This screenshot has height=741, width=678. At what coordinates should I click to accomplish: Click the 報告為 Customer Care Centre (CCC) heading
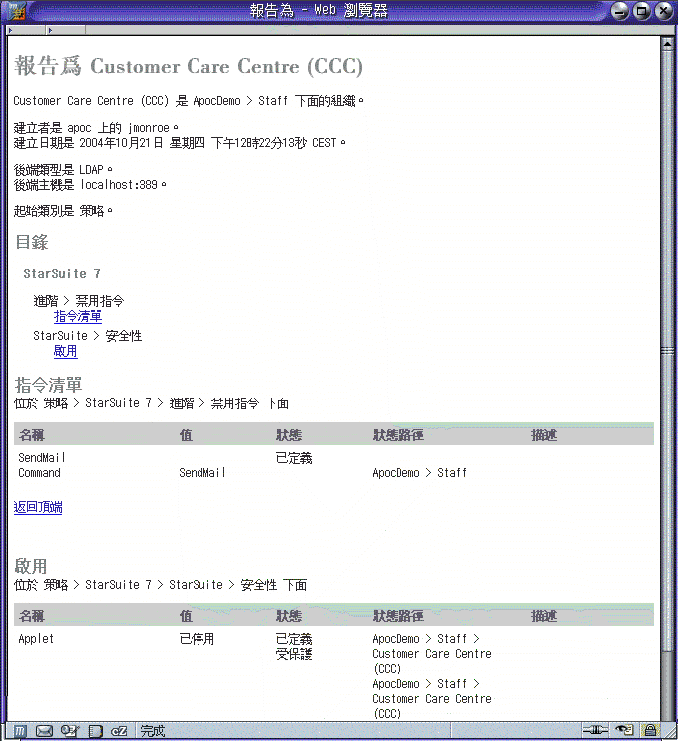pyautogui.click(x=189, y=66)
